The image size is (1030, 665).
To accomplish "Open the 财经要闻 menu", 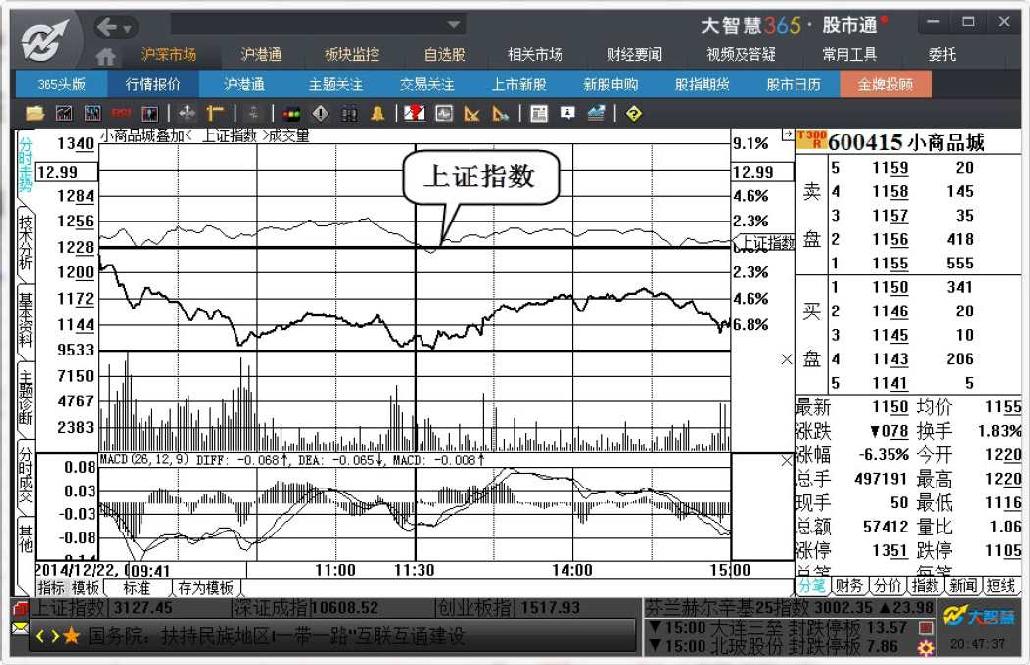I will [635, 55].
